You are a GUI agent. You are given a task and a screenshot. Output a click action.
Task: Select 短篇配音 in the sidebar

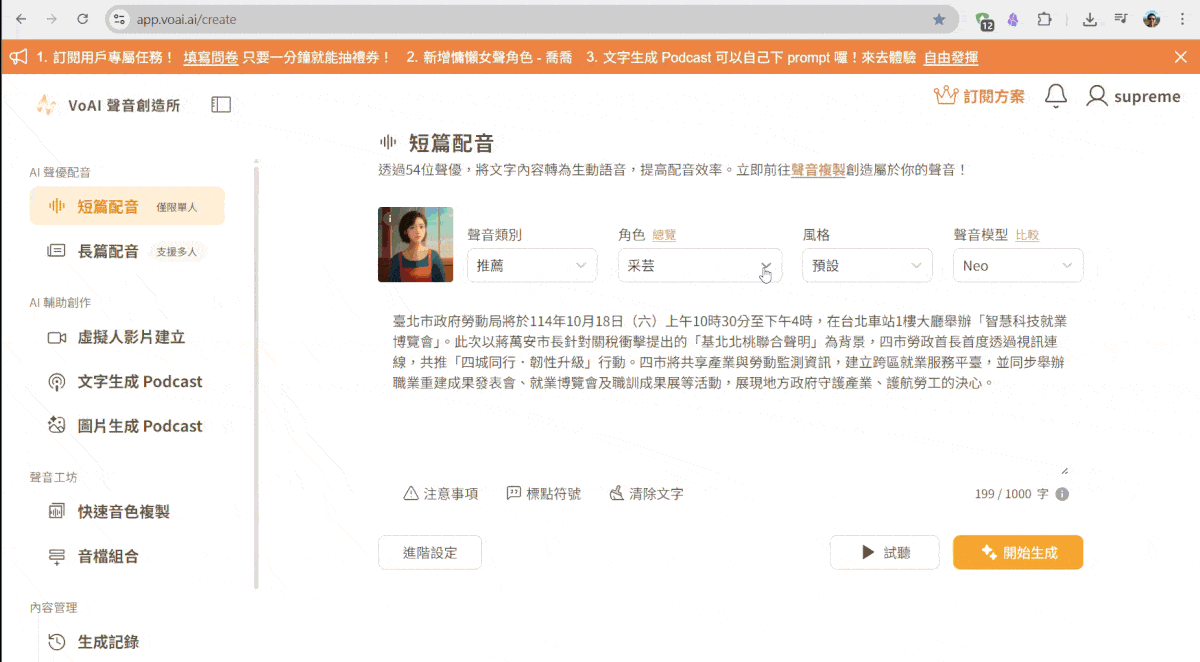point(127,206)
